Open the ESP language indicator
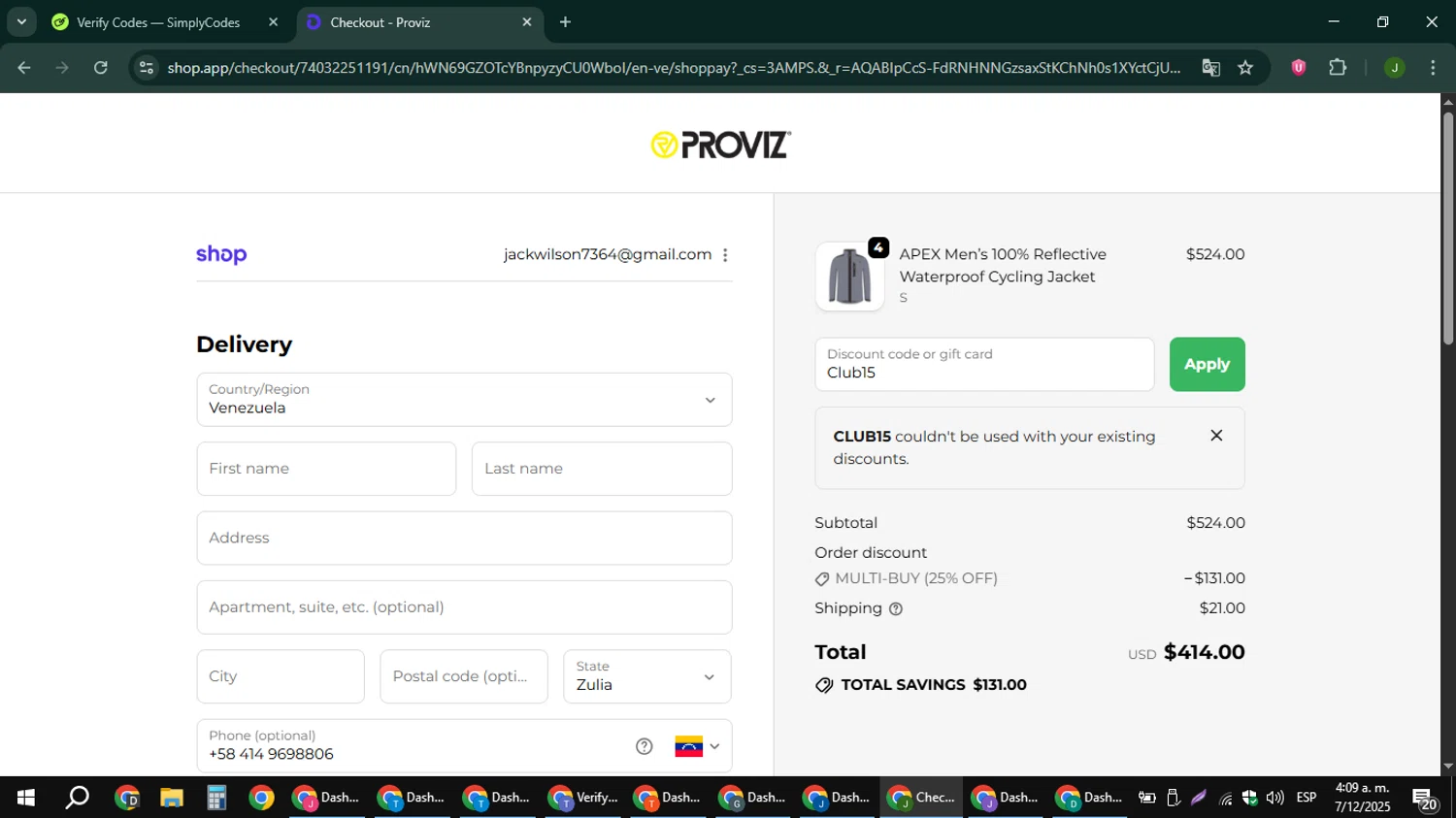 click(1307, 798)
